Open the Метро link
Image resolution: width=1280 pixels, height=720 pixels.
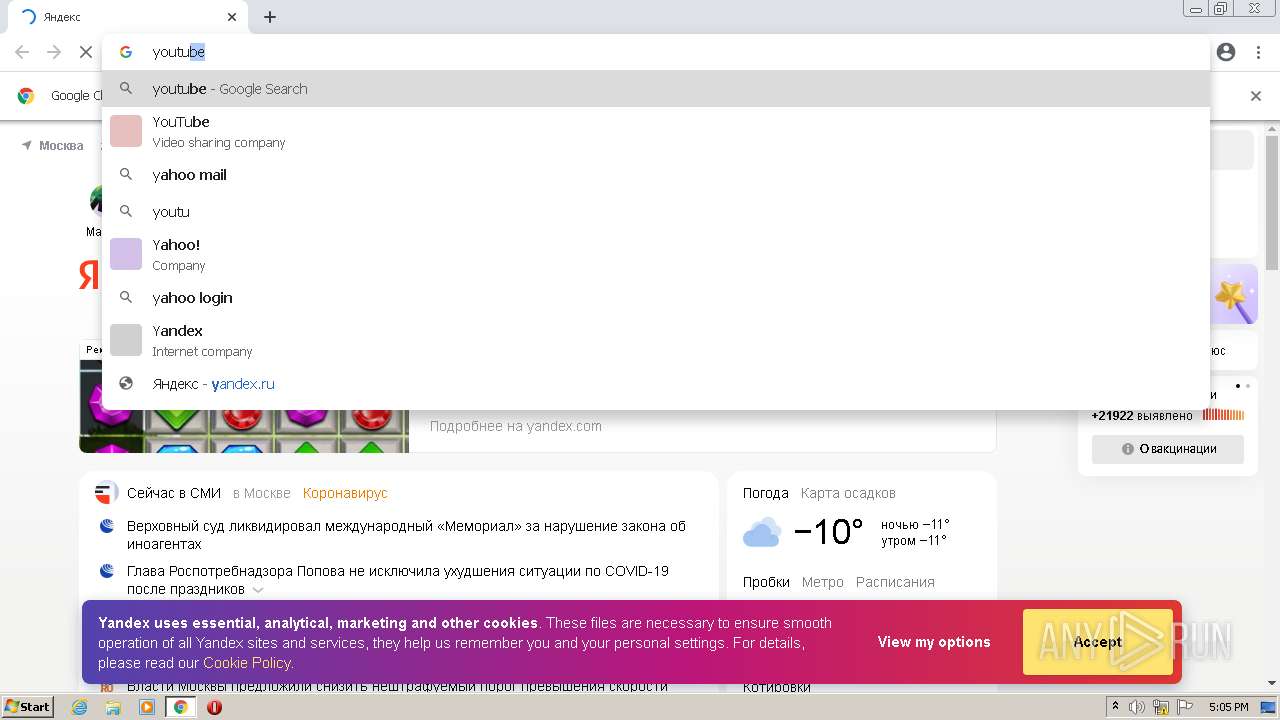[x=823, y=582]
